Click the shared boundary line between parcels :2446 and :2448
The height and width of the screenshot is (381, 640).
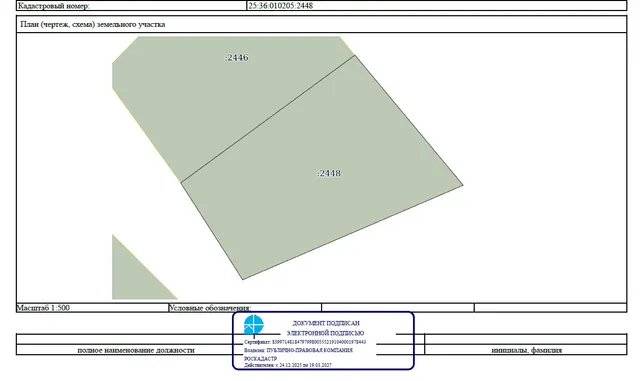tap(268, 119)
